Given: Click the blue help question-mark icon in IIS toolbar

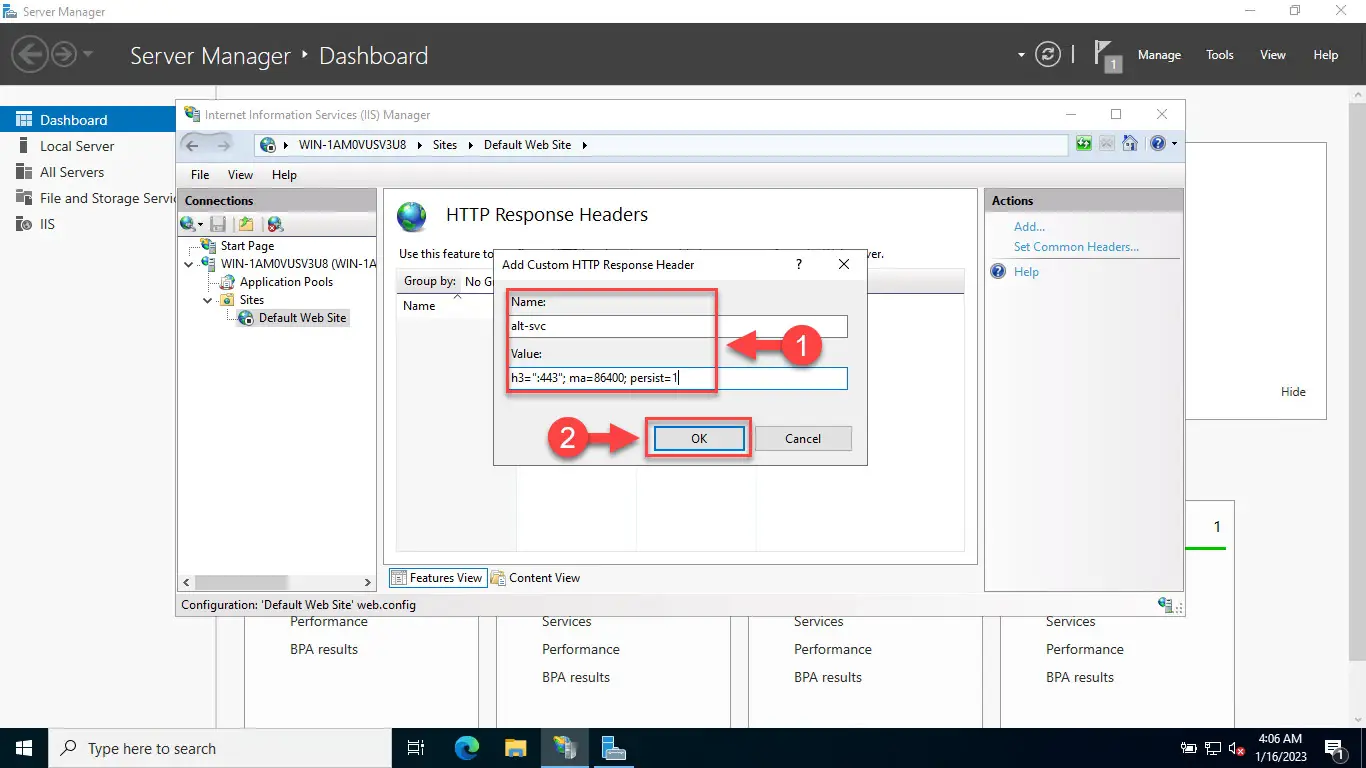Looking at the screenshot, I should click(x=1158, y=144).
